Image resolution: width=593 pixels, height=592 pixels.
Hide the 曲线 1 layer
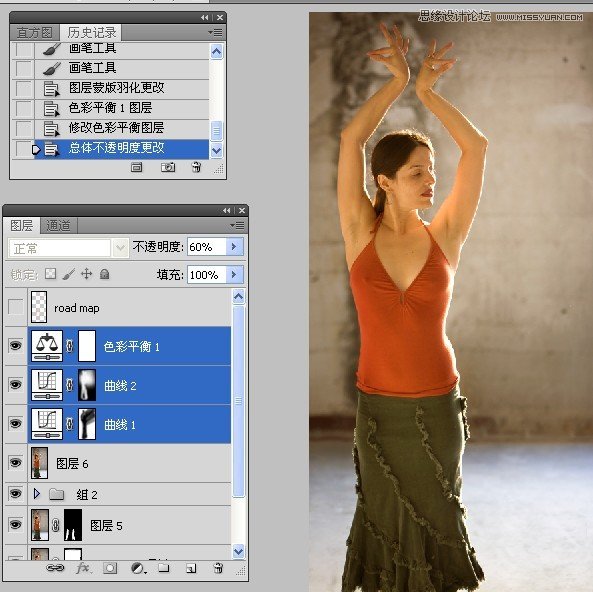[16, 424]
